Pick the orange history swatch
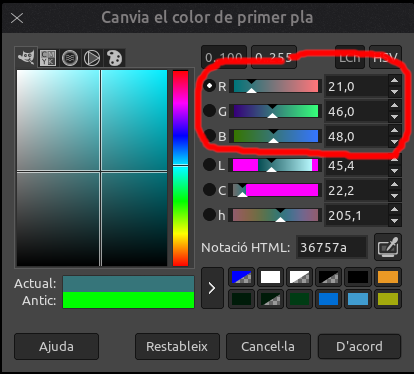This screenshot has width=414, height=374. click(388, 277)
